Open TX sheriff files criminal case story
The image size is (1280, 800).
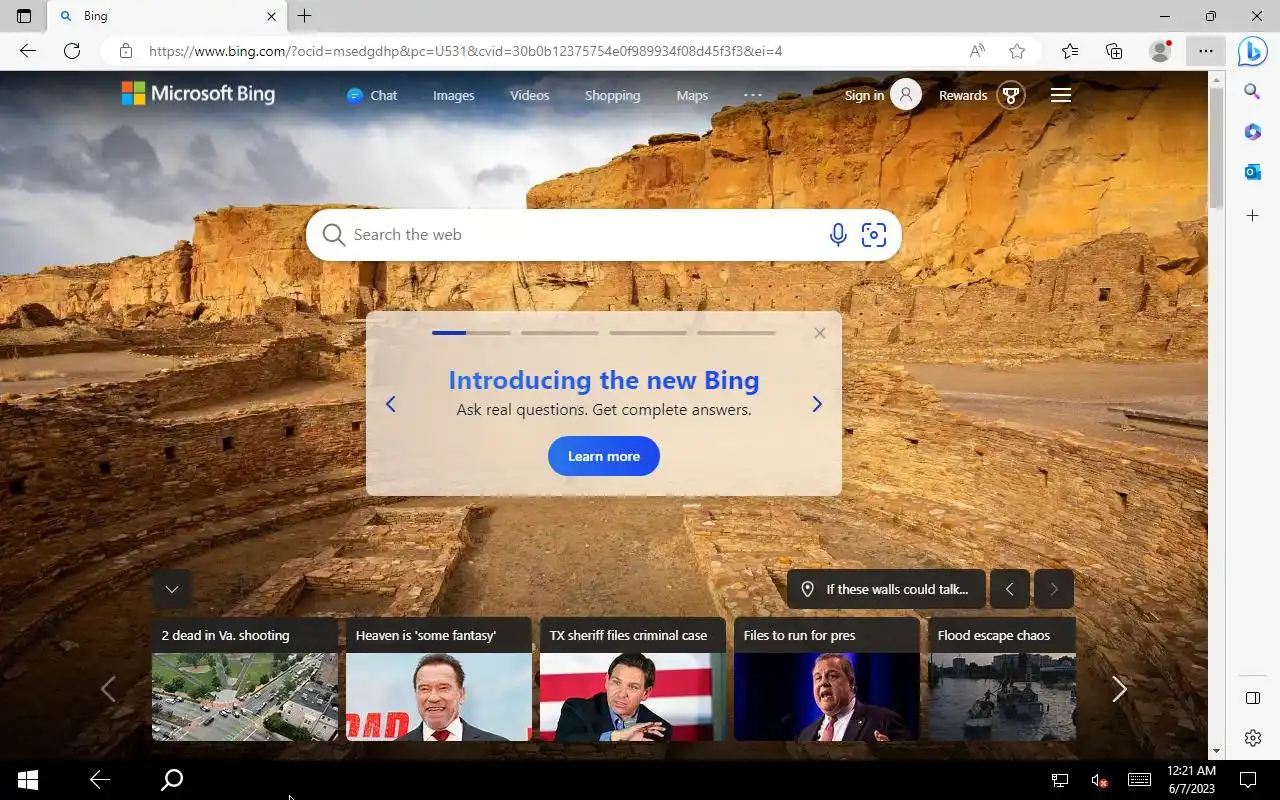coord(633,679)
